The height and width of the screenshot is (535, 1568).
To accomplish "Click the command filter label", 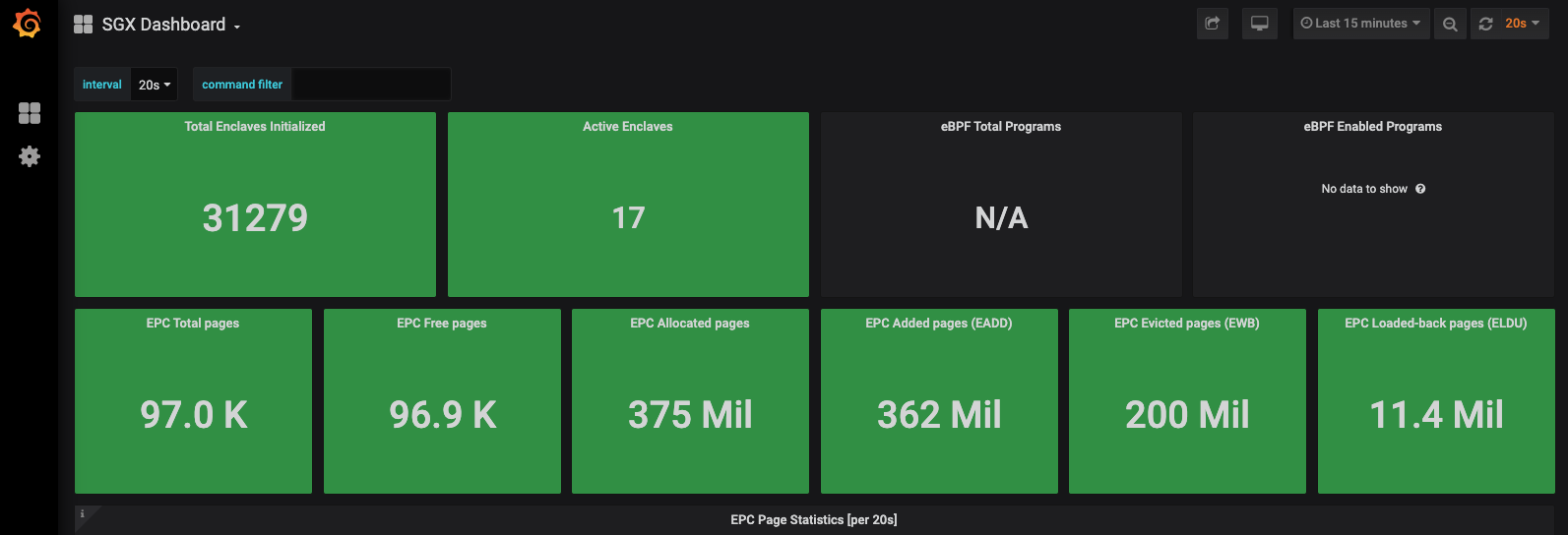I will [242, 85].
